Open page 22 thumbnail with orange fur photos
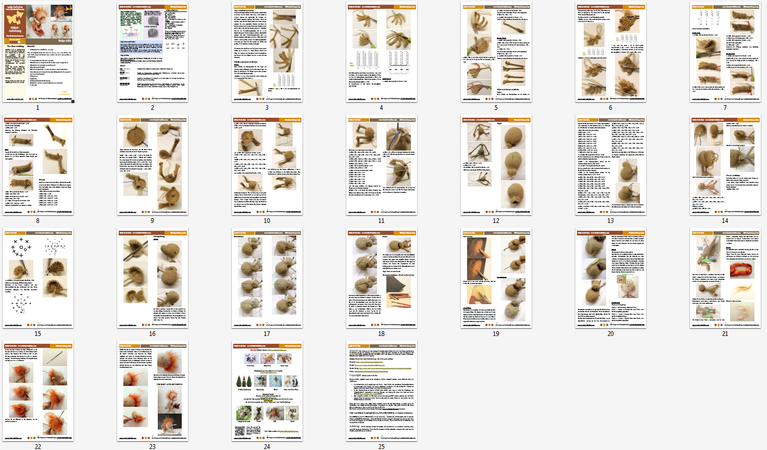 coord(38,392)
